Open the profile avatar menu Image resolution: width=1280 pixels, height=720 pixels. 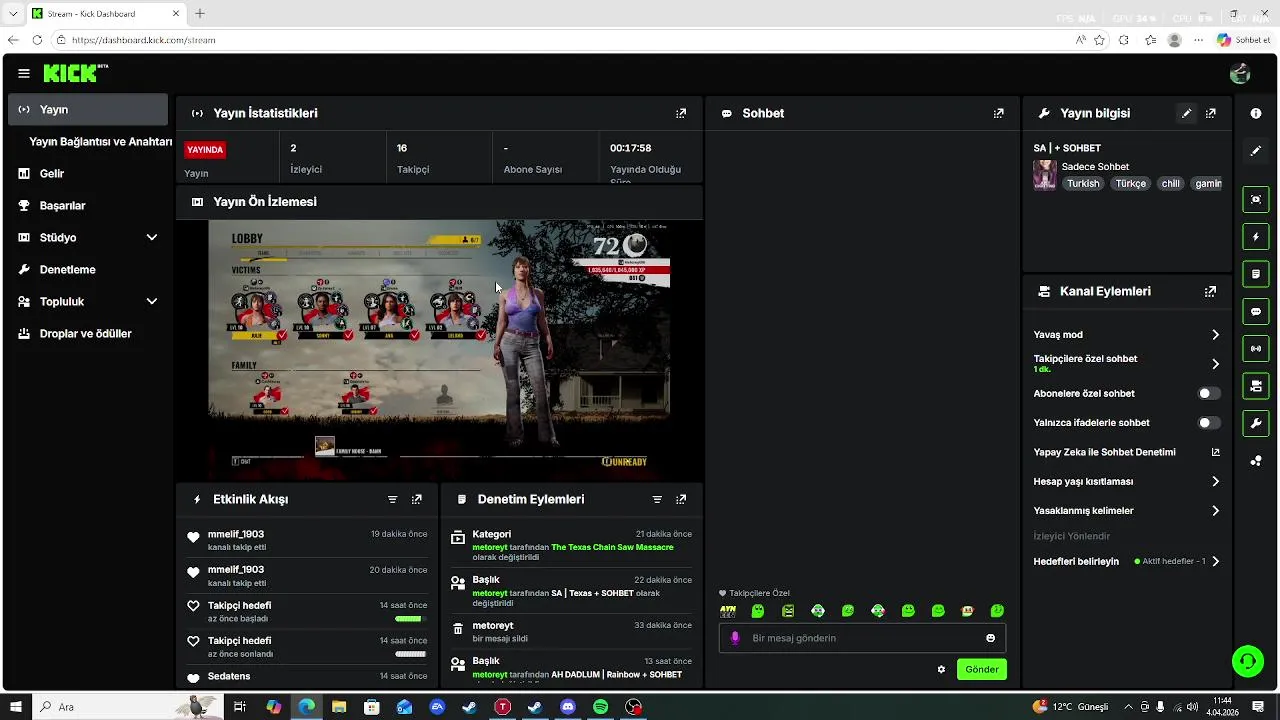(1240, 73)
